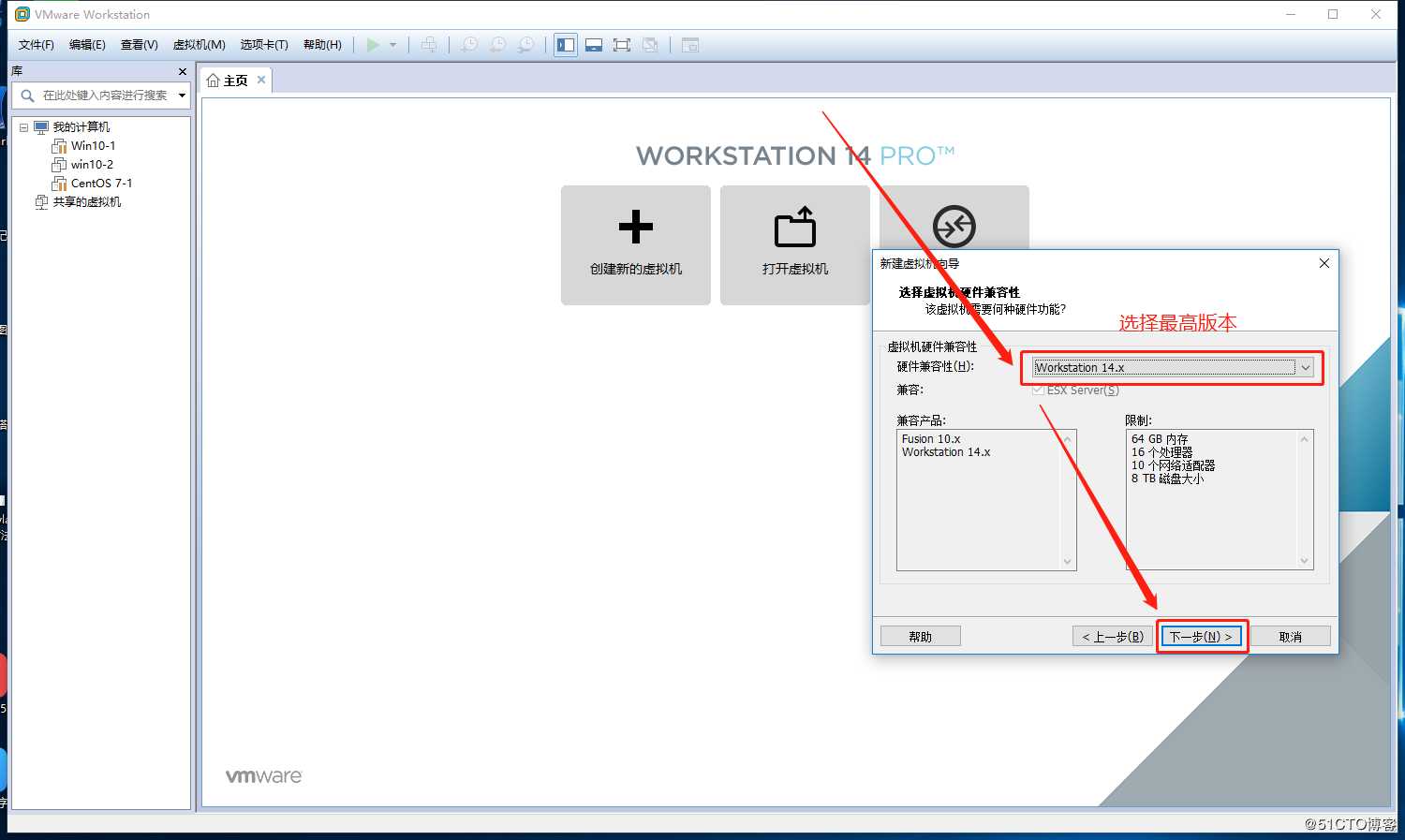Screen dimensions: 1405x840
Task: Select the win10-2 virtual machine
Action: pos(92,165)
